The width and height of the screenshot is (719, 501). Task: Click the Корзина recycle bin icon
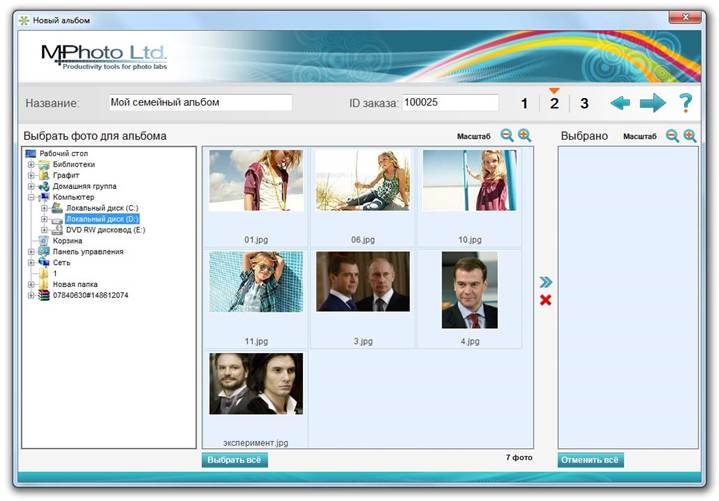[x=44, y=241]
